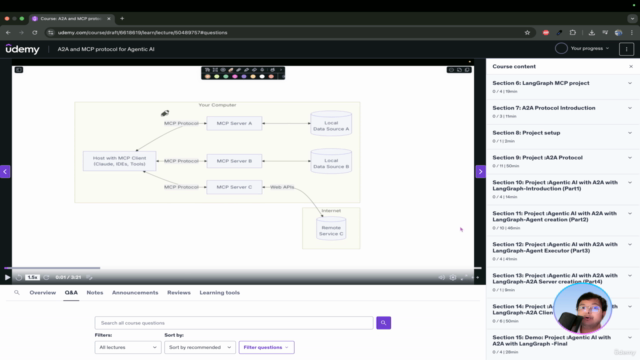This screenshot has width=640, height=360.
Task: Open the Learning tools tab
Action: point(220,293)
